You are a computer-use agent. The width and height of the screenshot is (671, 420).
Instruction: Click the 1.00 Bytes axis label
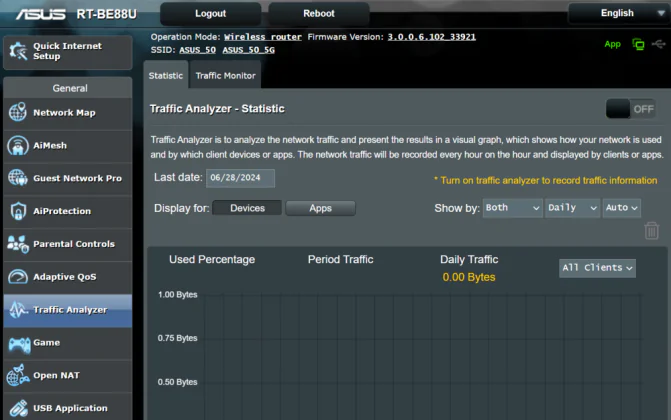point(178,295)
